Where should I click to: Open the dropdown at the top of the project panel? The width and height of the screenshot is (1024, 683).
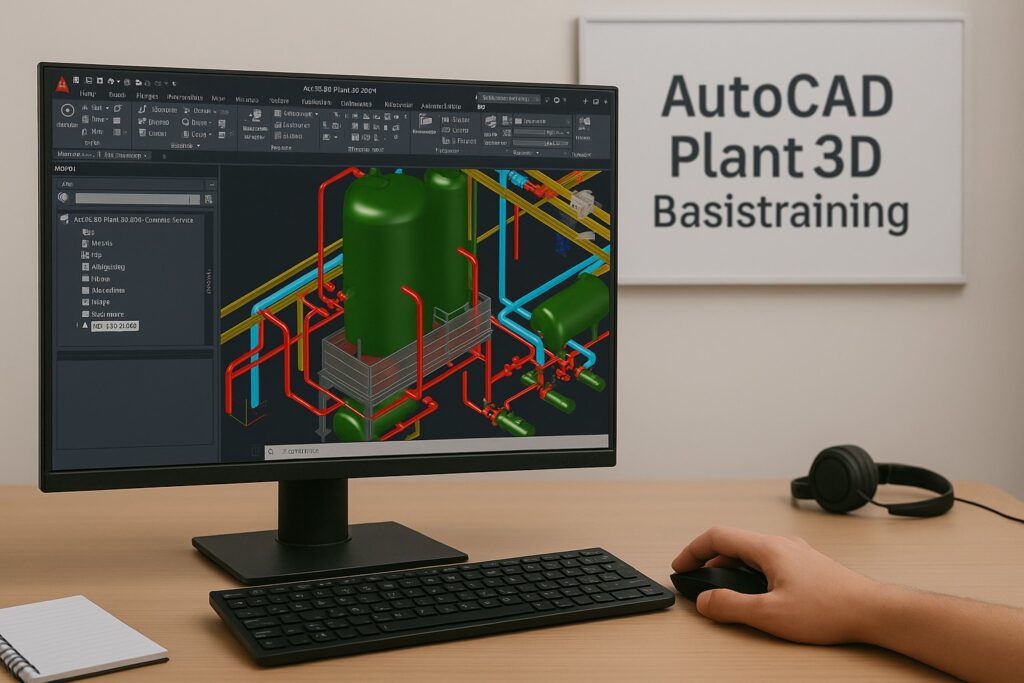point(210,185)
